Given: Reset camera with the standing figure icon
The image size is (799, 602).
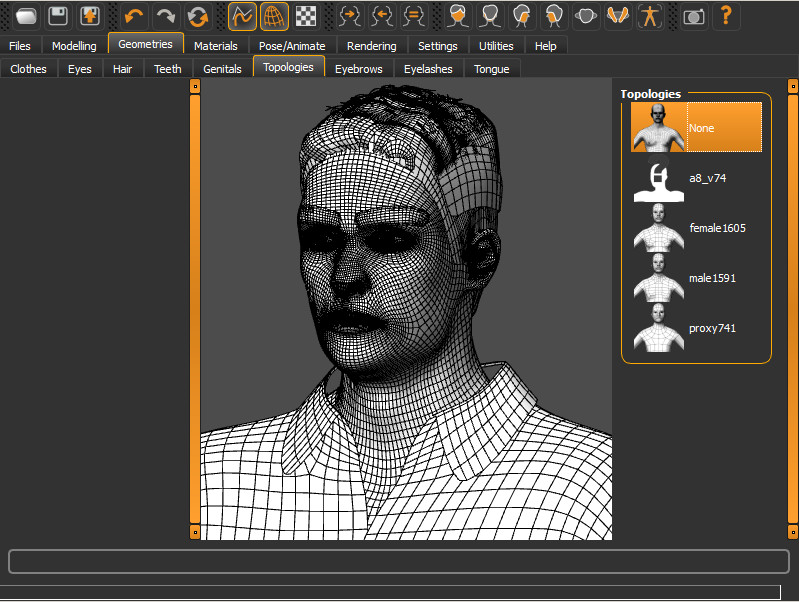Looking at the screenshot, I should coord(650,16).
